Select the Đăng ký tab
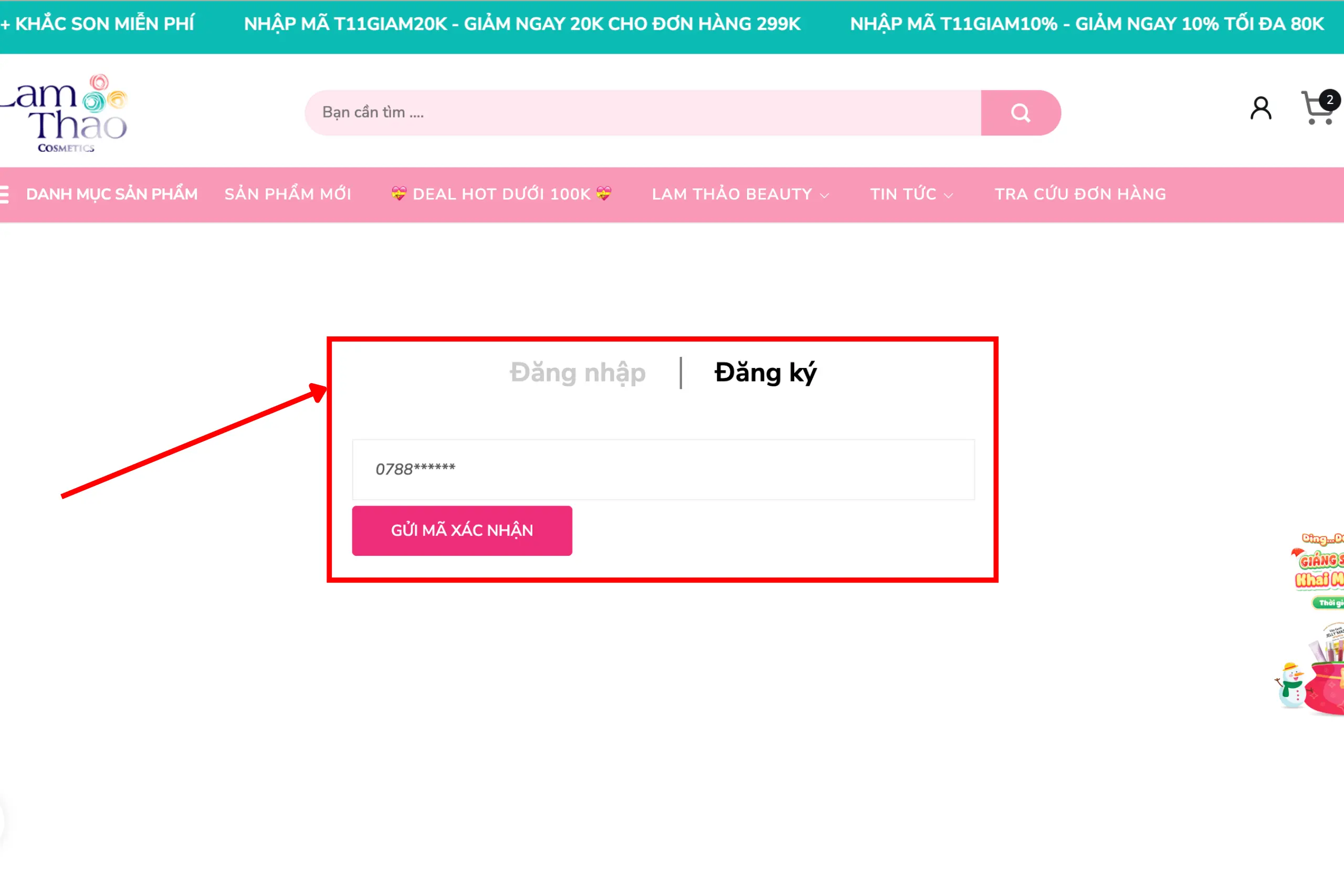The image size is (1344, 896). 765,373
